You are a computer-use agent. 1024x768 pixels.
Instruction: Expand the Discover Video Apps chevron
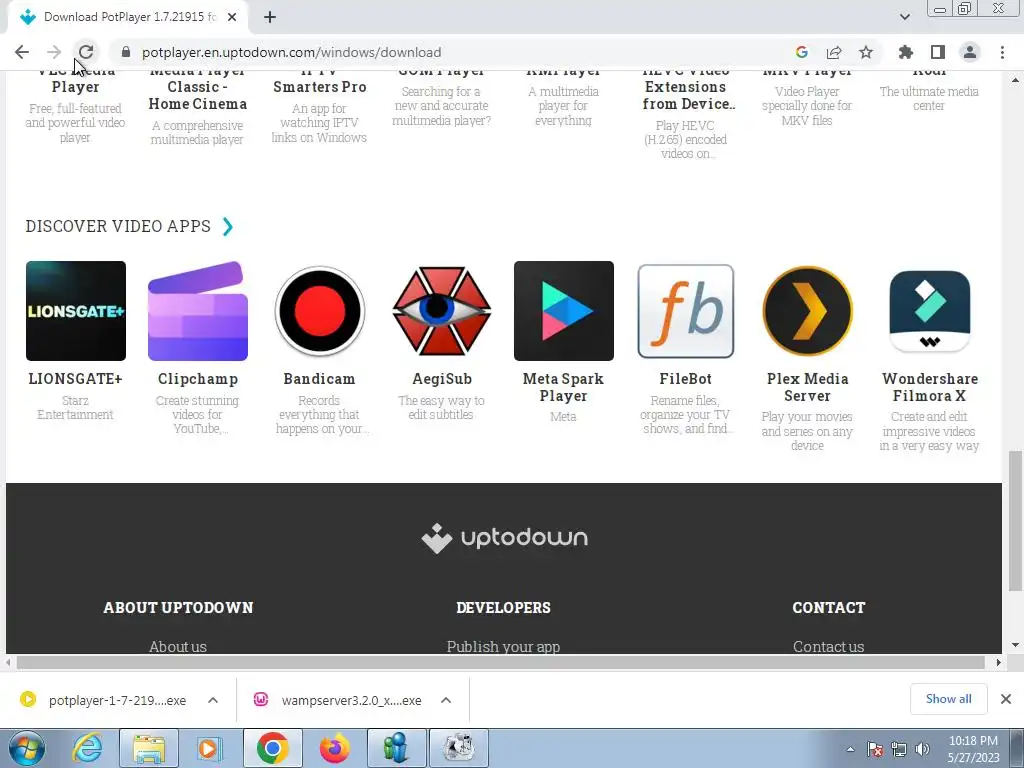pyautogui.click(x=228, y=227)
